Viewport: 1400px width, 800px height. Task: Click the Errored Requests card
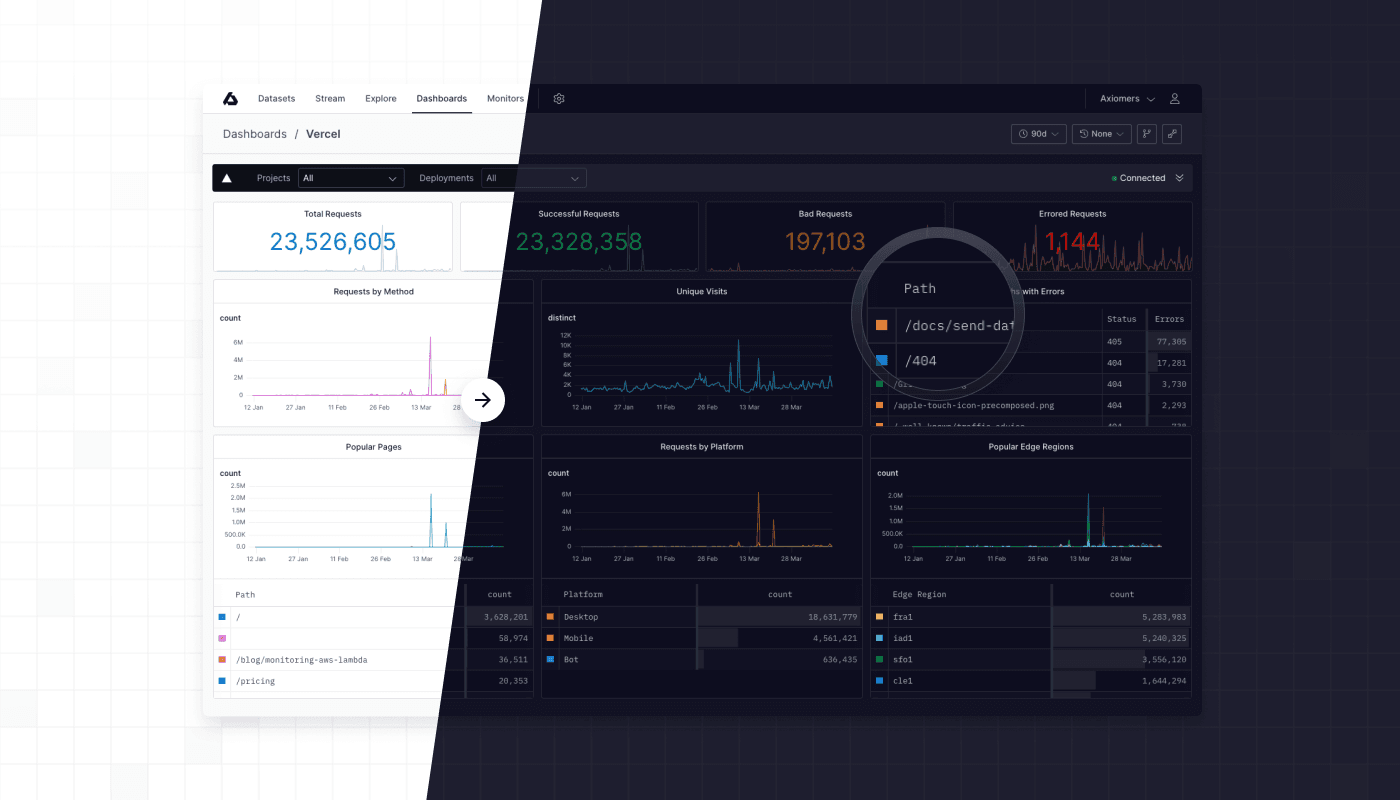point(1072,237)
